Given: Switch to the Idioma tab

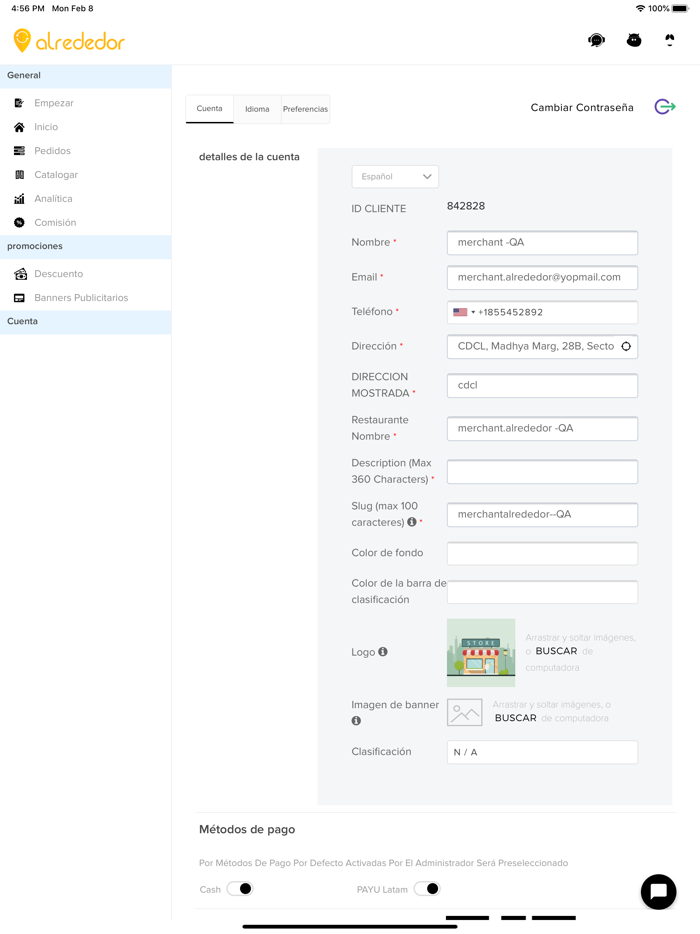Looking at the screenshot, I should (257, 109).
